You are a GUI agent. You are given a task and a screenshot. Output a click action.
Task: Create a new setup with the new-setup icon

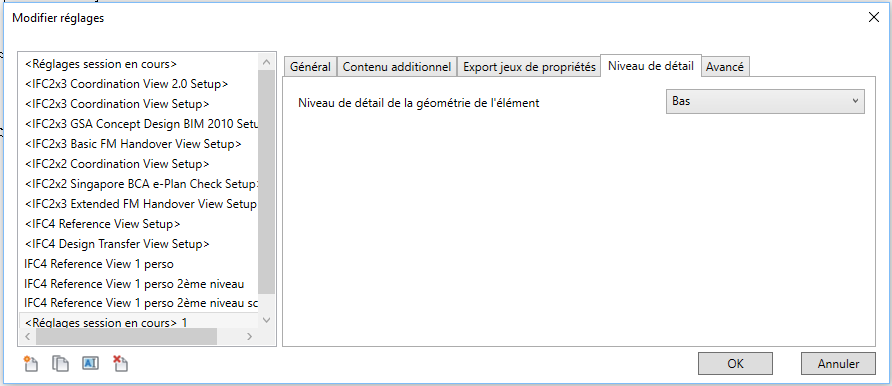pos(30,364)
